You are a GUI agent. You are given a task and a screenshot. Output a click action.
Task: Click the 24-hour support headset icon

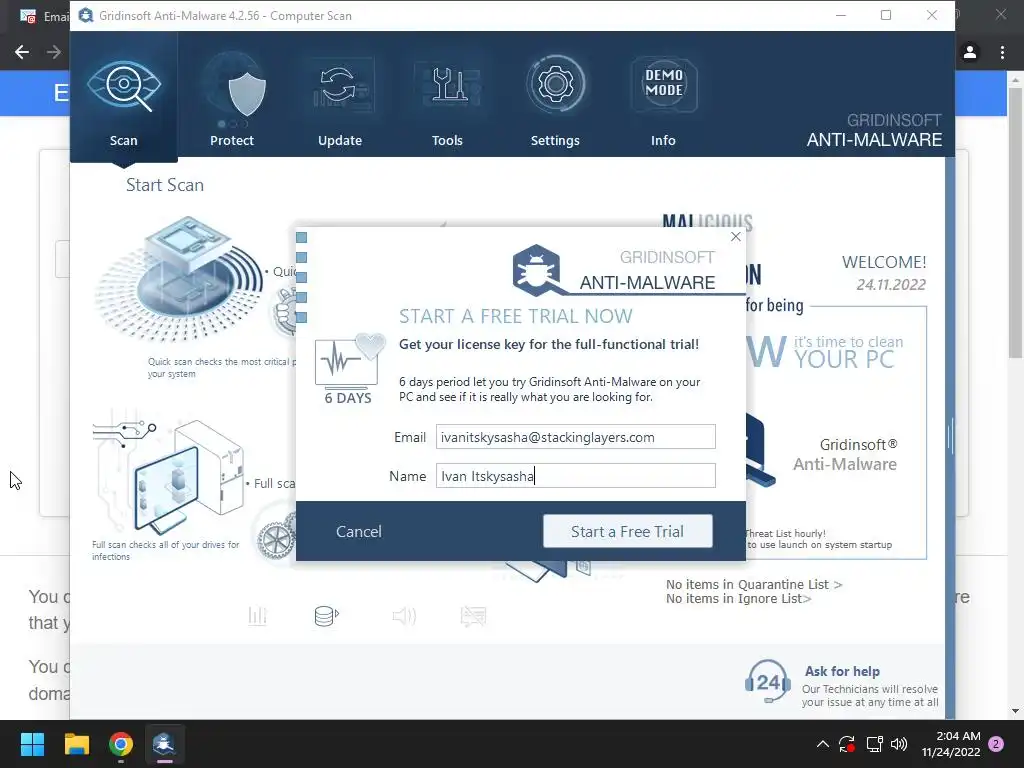(x=768, y=682)
